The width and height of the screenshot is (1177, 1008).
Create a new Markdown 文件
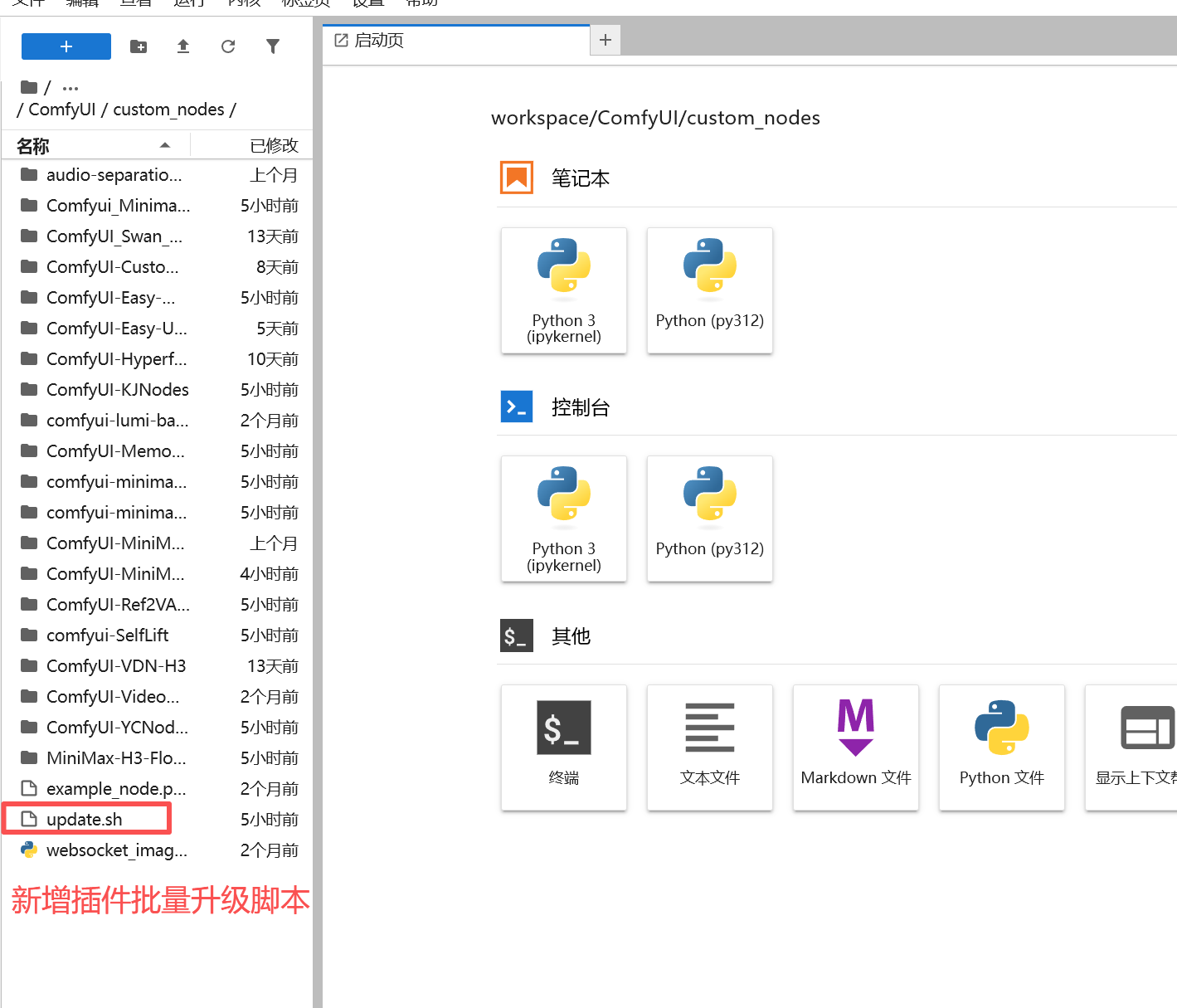[x=856, y=747]
